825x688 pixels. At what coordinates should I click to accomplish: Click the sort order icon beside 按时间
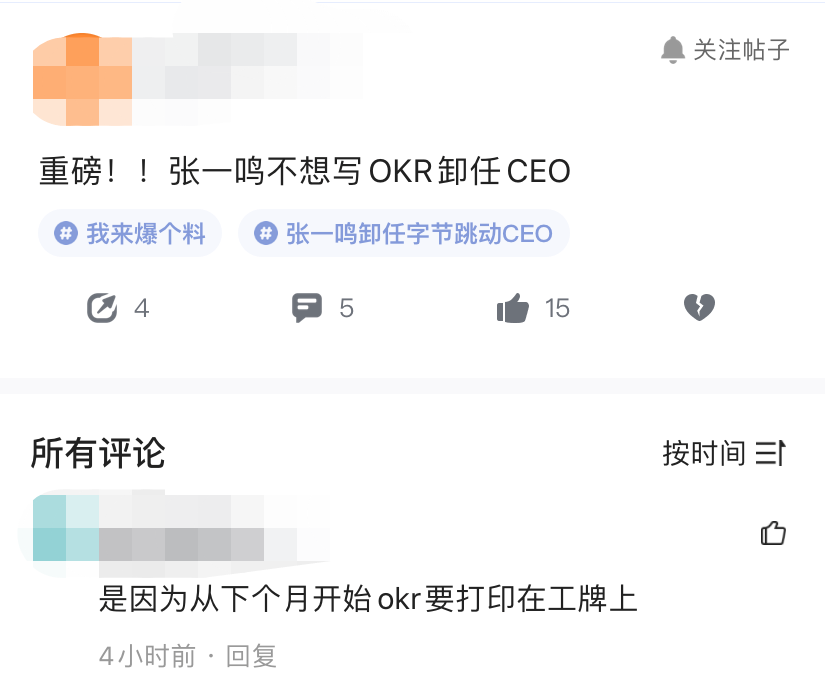(770, 453)
